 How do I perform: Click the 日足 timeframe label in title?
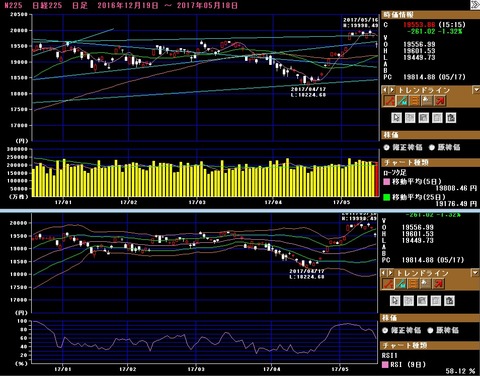(80, 5)
